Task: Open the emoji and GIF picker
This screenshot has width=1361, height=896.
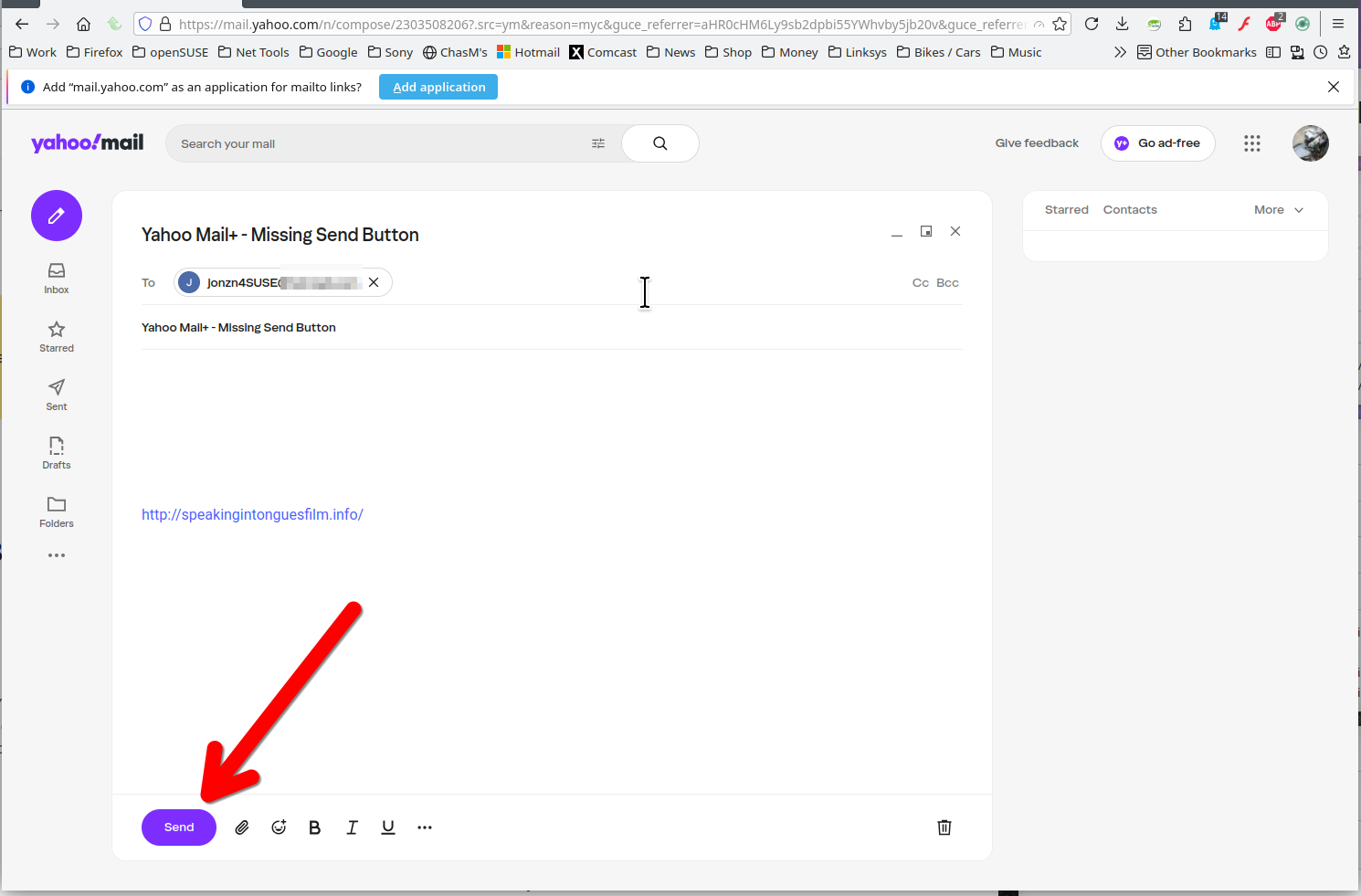Action: pos(279,827)
